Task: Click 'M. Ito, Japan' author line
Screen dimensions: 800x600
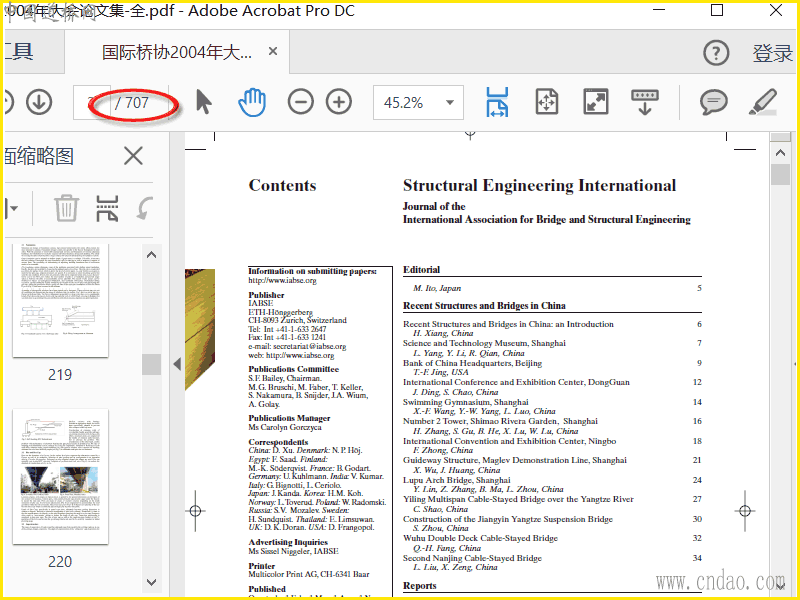Action: click(x=437, y=288)
